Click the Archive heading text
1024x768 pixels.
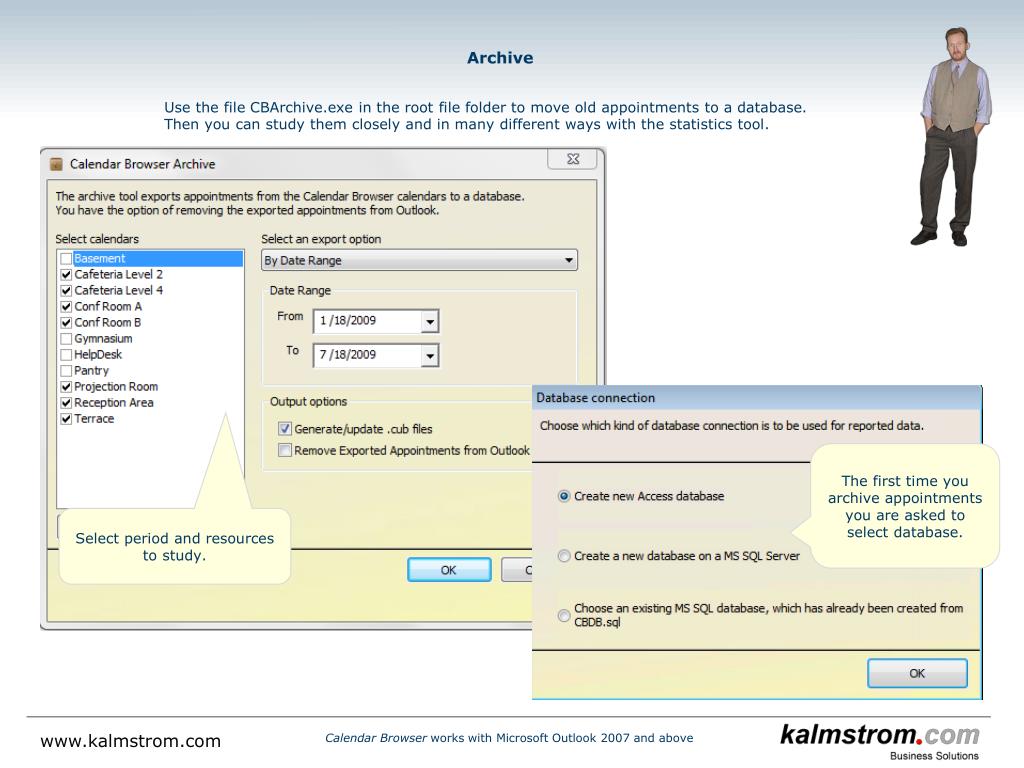pos(500,58)
